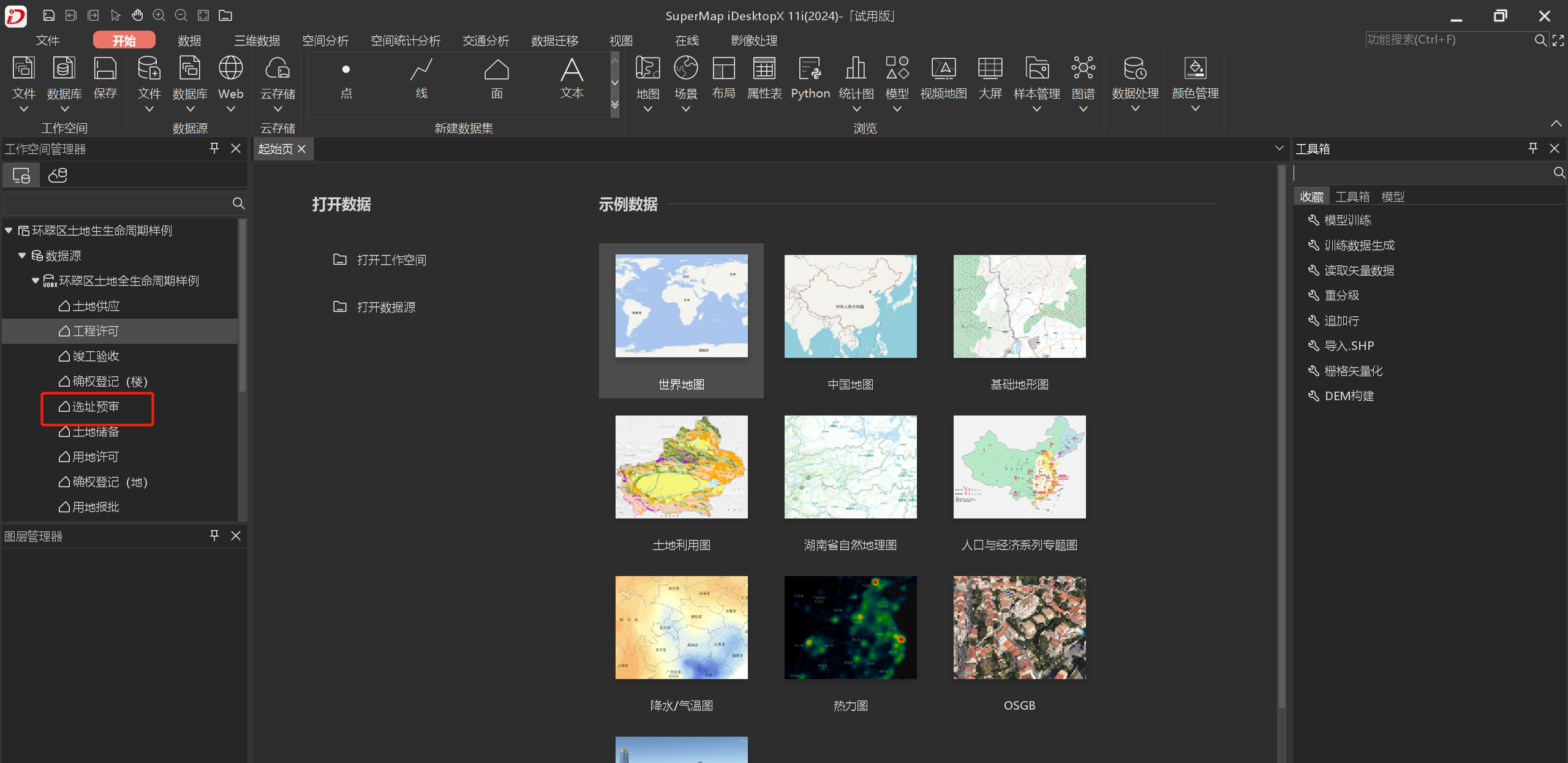Collapse the 环翠区土地全生命周期样例 datasource node
Image resolution: width=1568 pixels, height=763 pixels.
coord(36,281)
